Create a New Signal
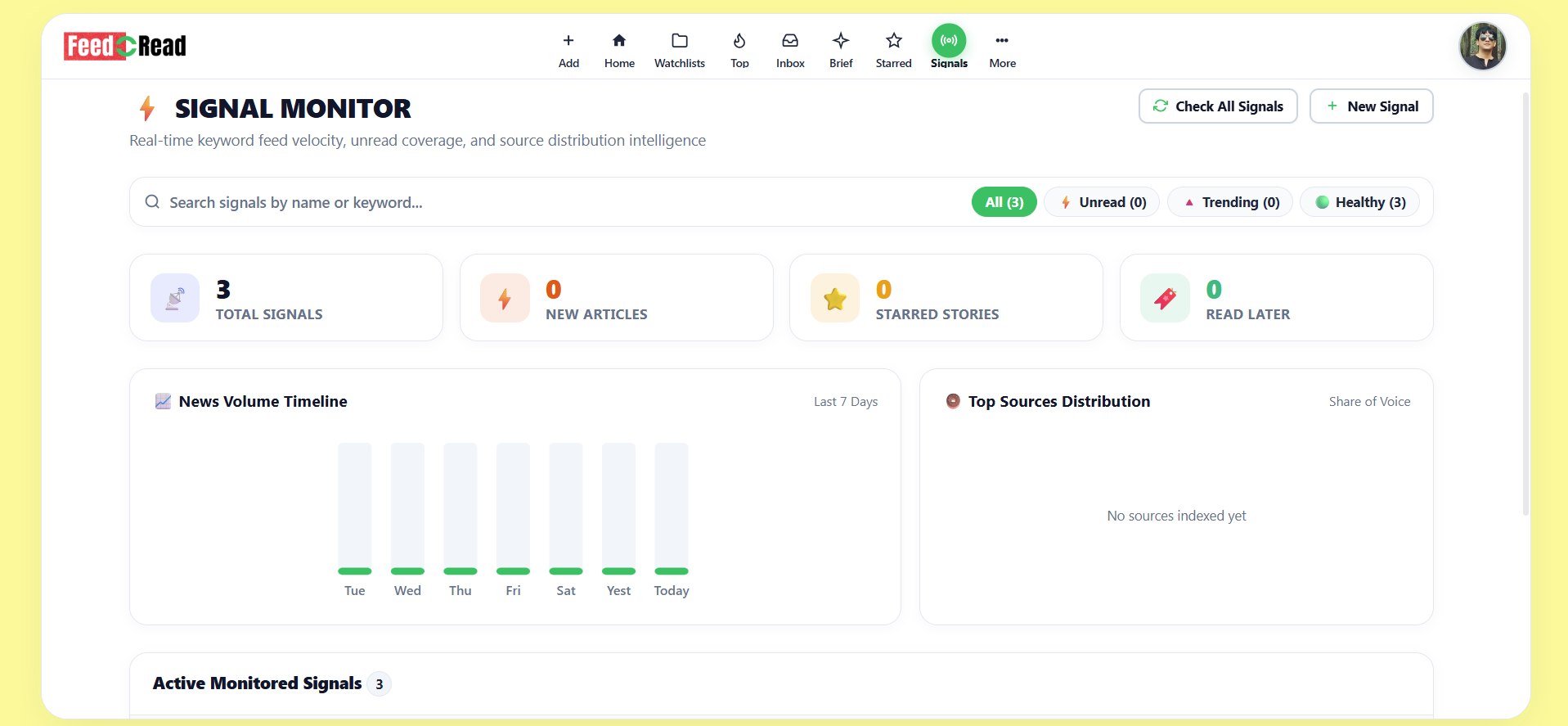1568x726 pixels. click(x=1372, y=106)
